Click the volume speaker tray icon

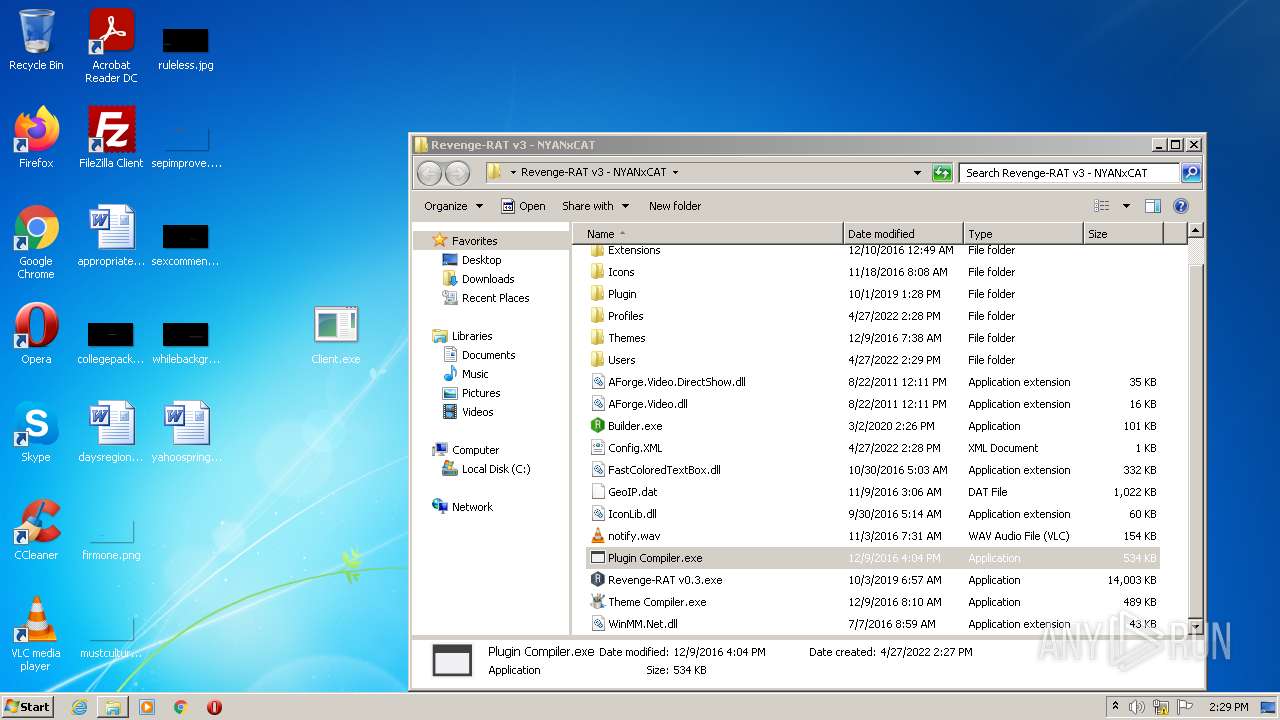pos(1137,707)
